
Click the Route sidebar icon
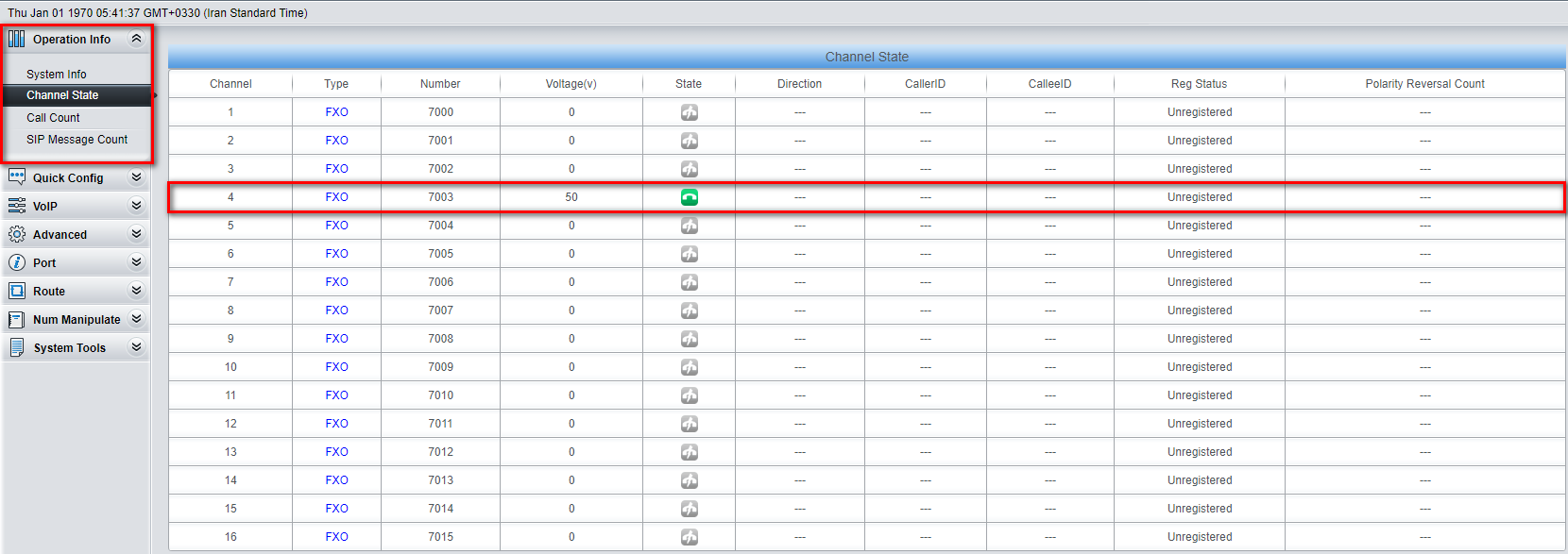pos(16,291)
